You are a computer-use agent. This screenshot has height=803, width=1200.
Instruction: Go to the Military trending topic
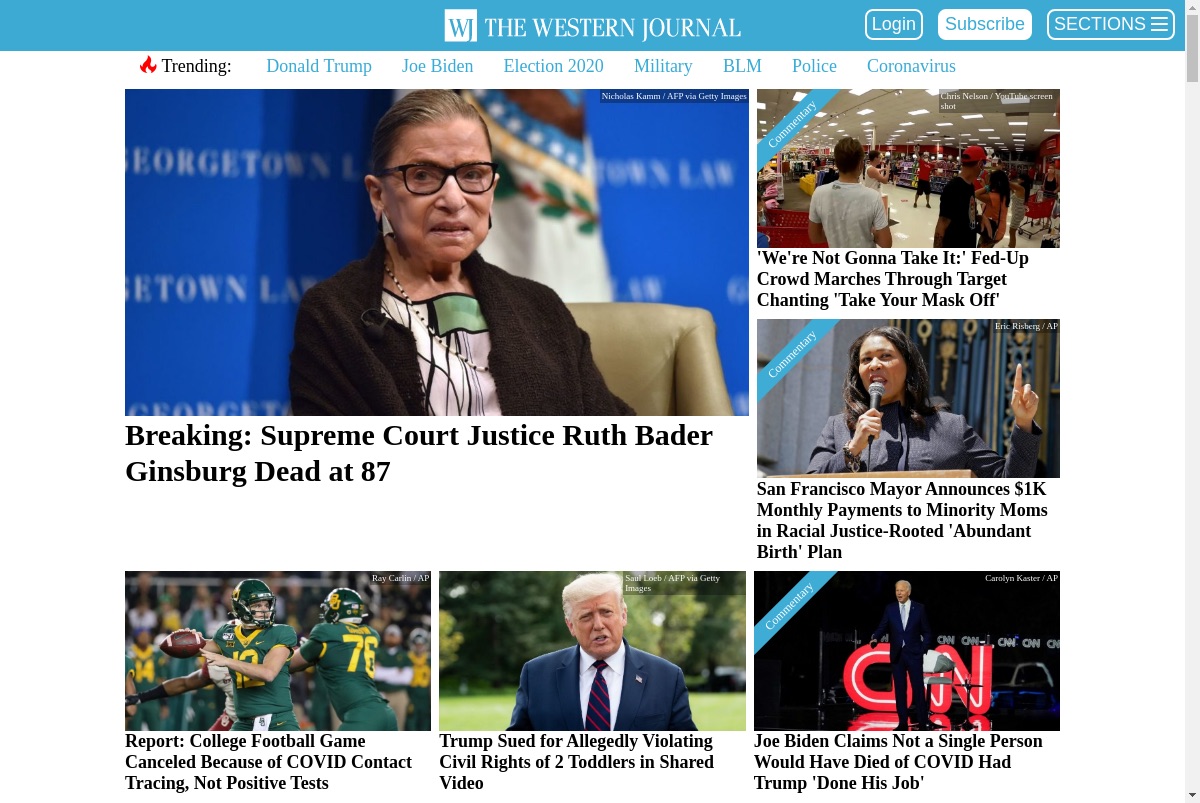tap(663, 66)
